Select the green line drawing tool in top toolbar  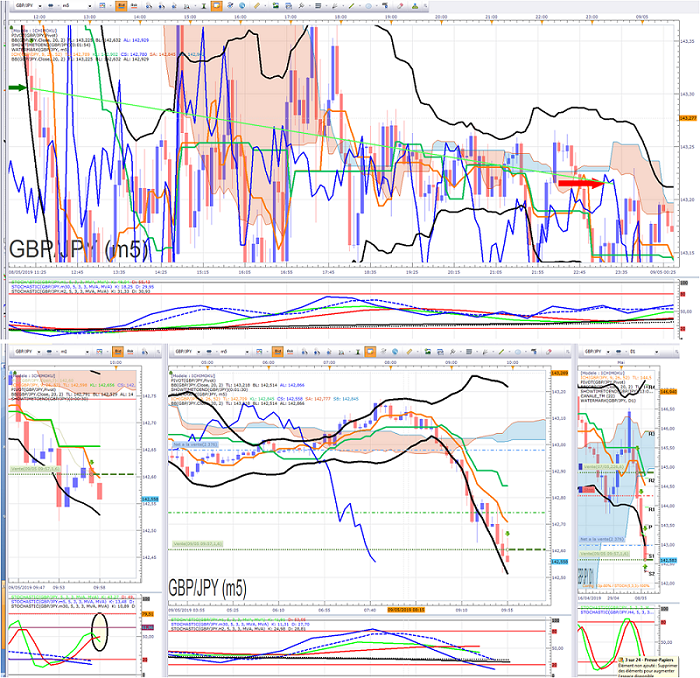351,6
